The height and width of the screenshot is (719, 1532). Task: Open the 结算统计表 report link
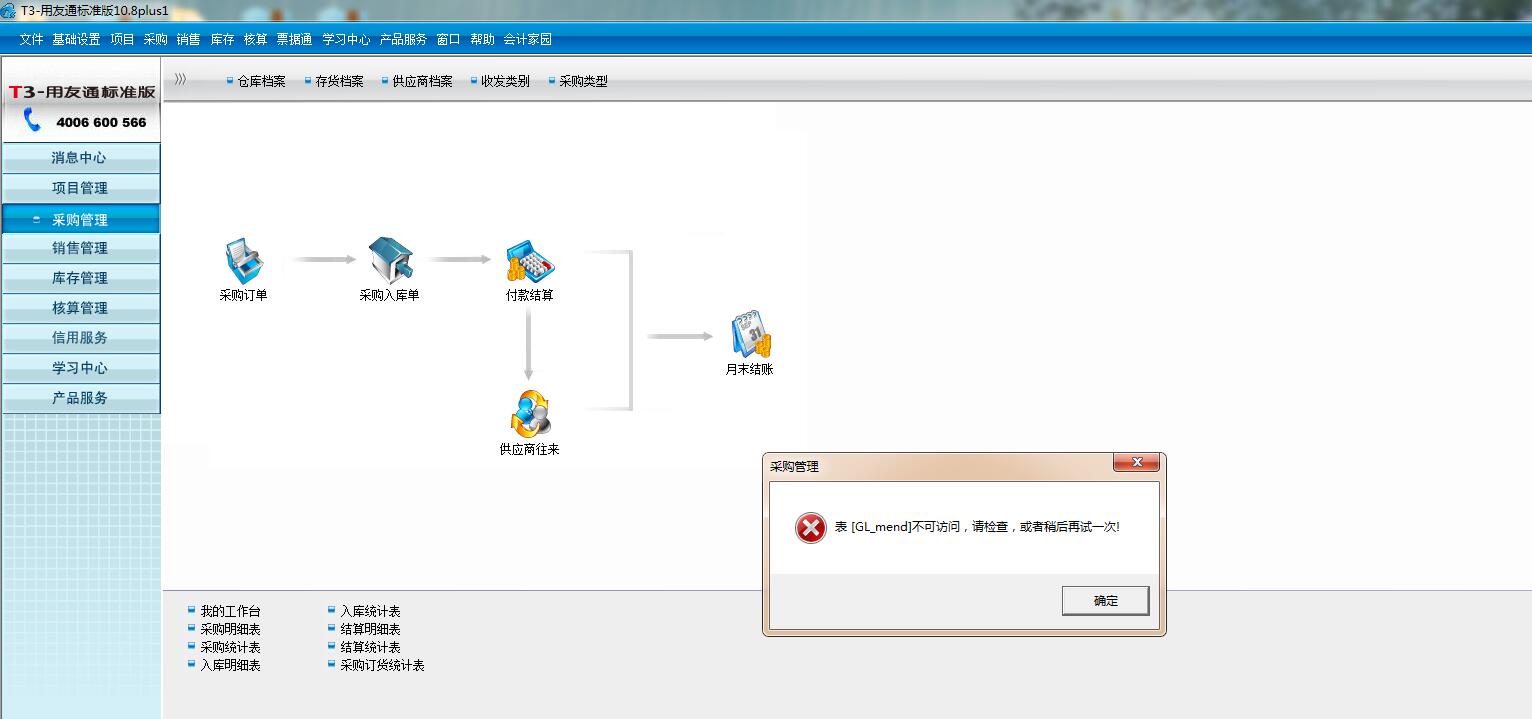click(370, 647)
